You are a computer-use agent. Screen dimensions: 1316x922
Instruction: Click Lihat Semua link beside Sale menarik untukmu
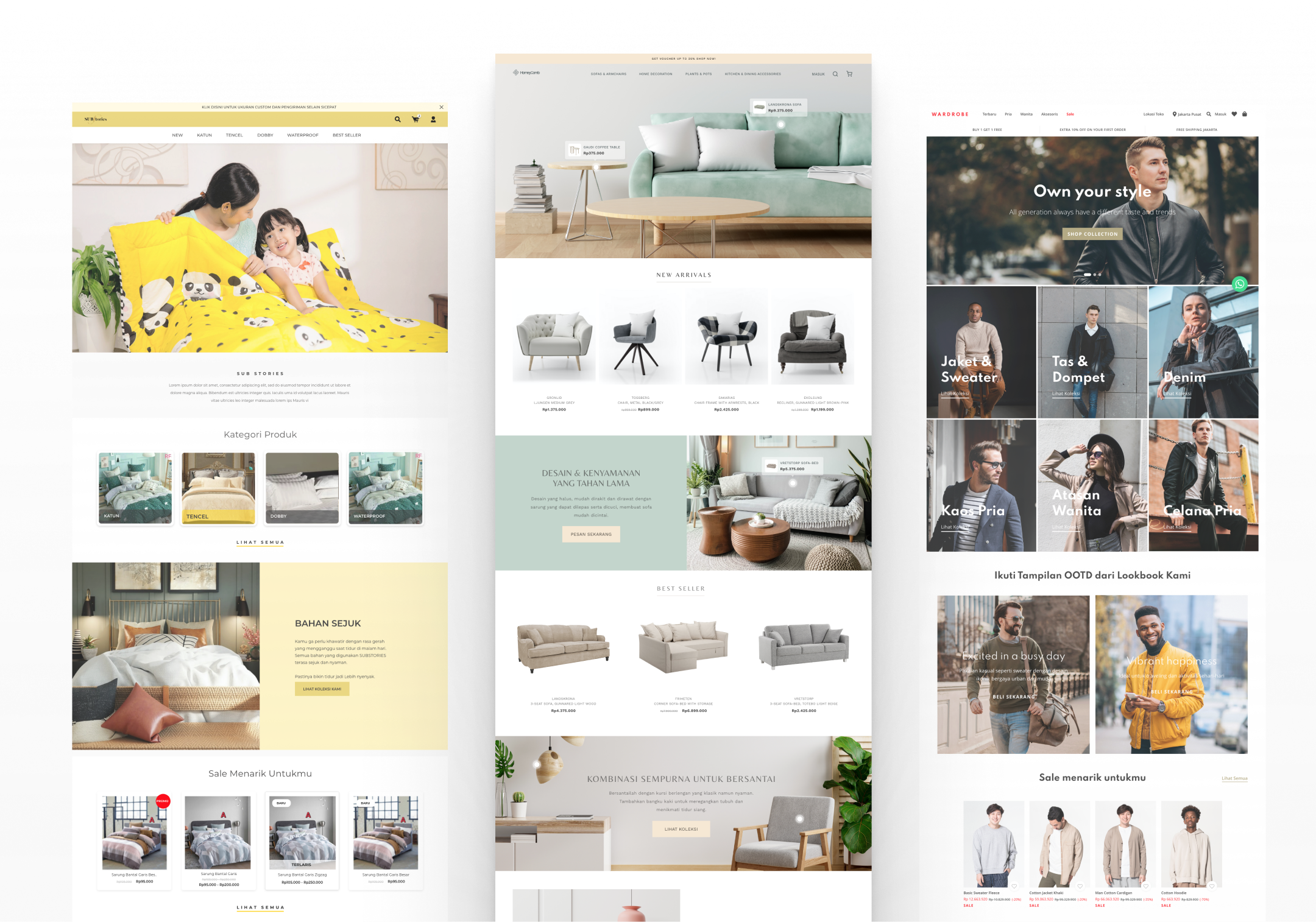[x=1234, y=778]
